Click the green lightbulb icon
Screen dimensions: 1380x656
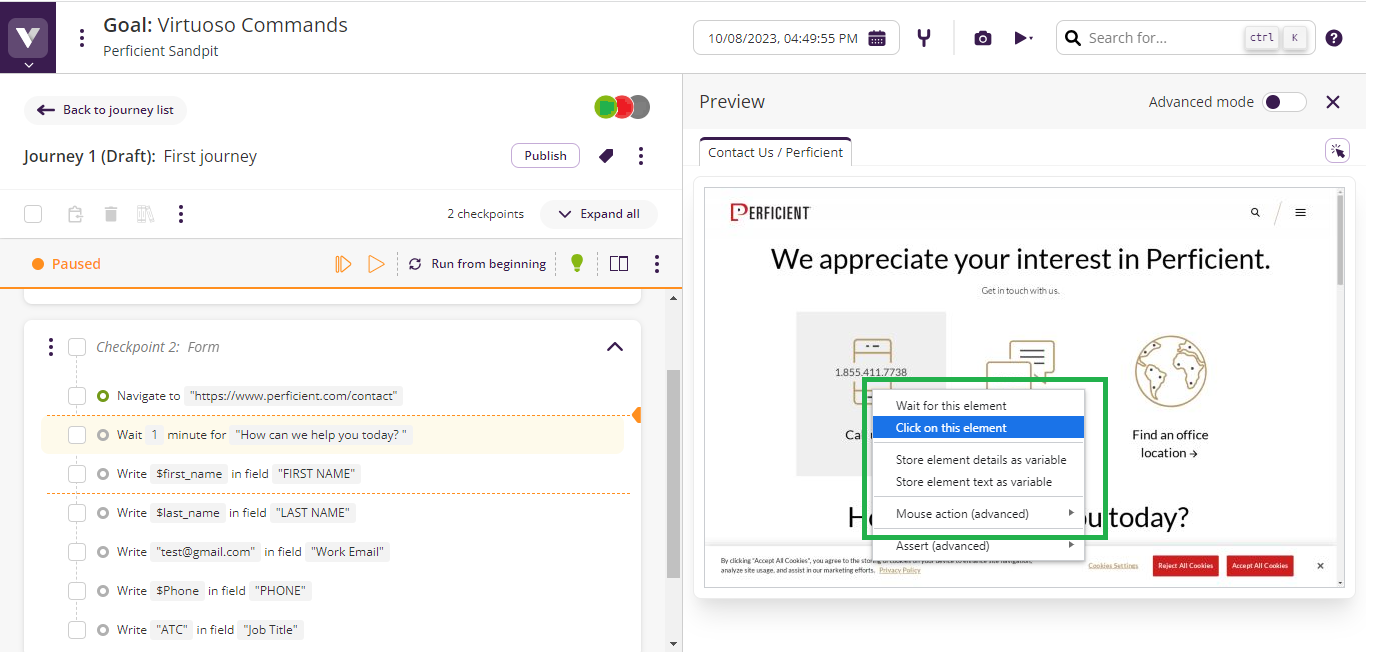(576, 264)
